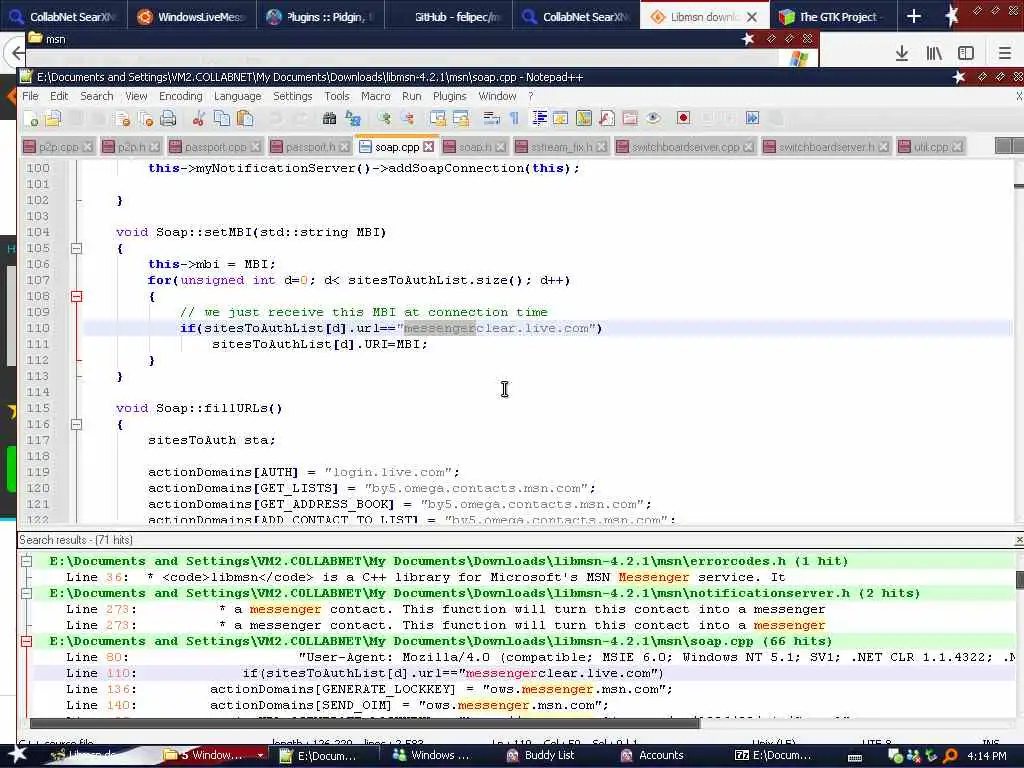
Task: Open the user defined language icon
Action: coord(560,118)
